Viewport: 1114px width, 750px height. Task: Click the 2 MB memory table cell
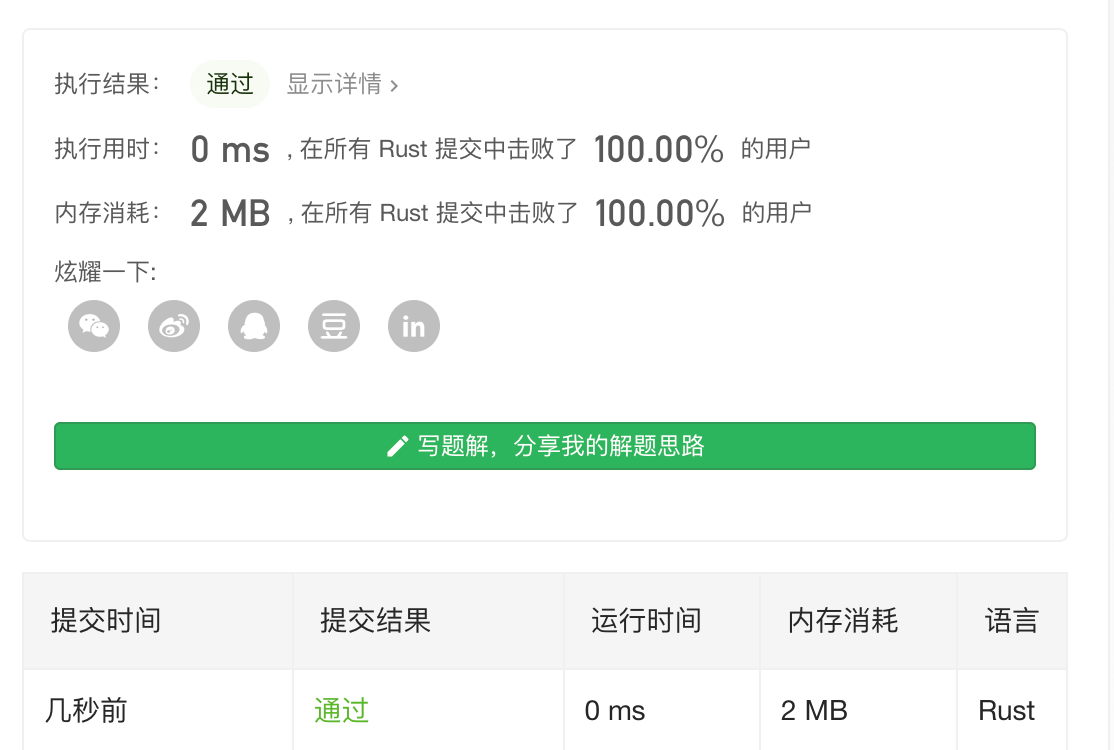point(814,710)
